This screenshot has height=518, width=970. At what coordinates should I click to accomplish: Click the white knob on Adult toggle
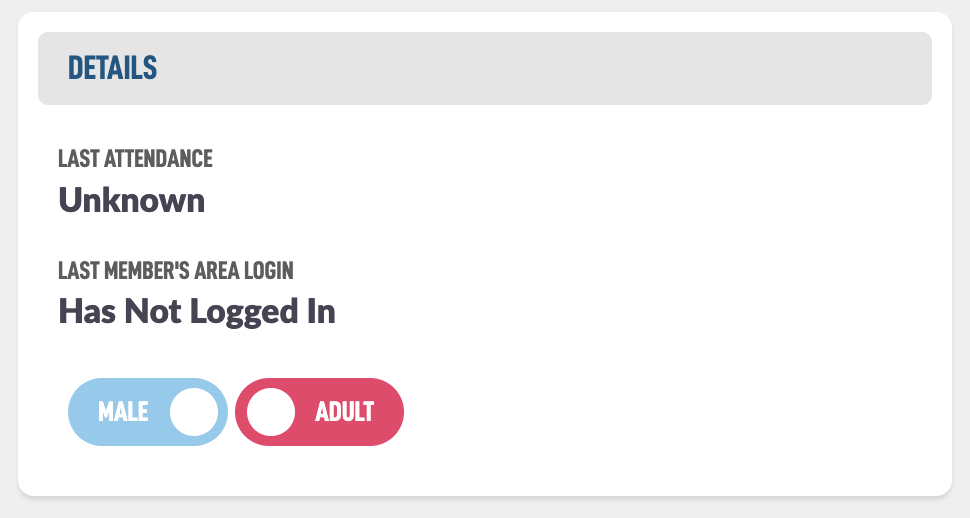point(271,412)
